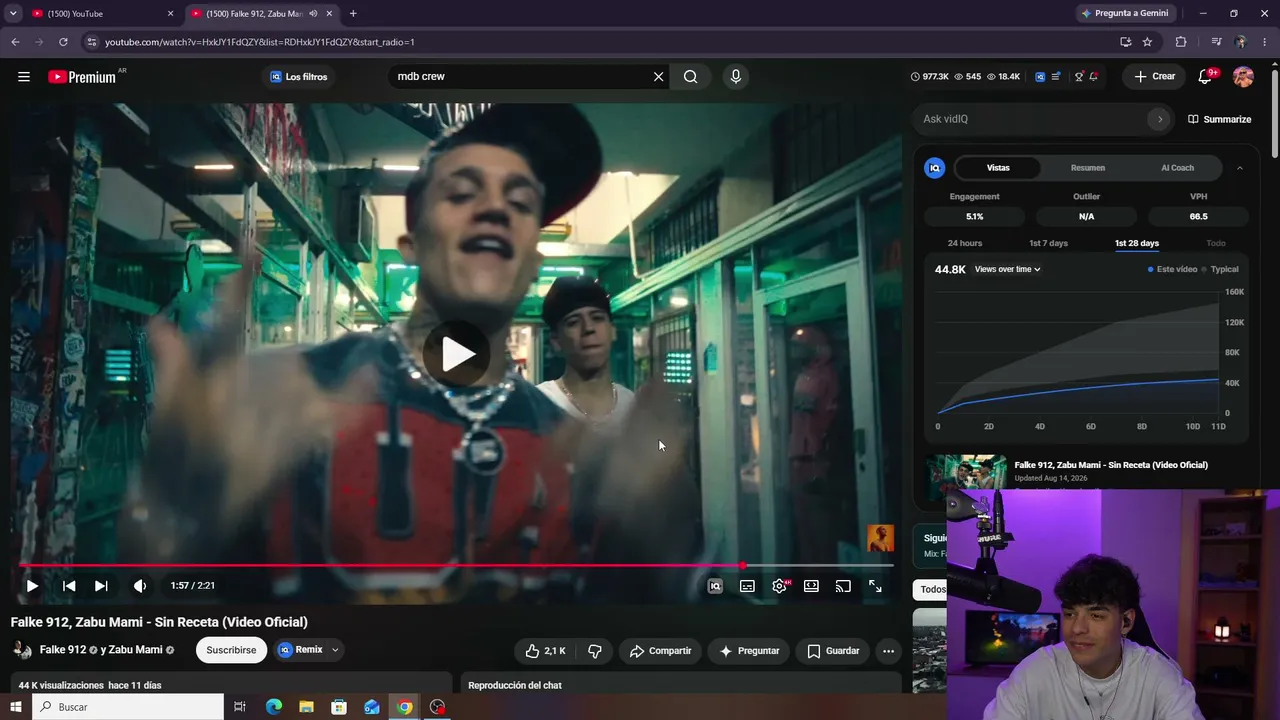Open the Crear create menu

[1154, 76]
